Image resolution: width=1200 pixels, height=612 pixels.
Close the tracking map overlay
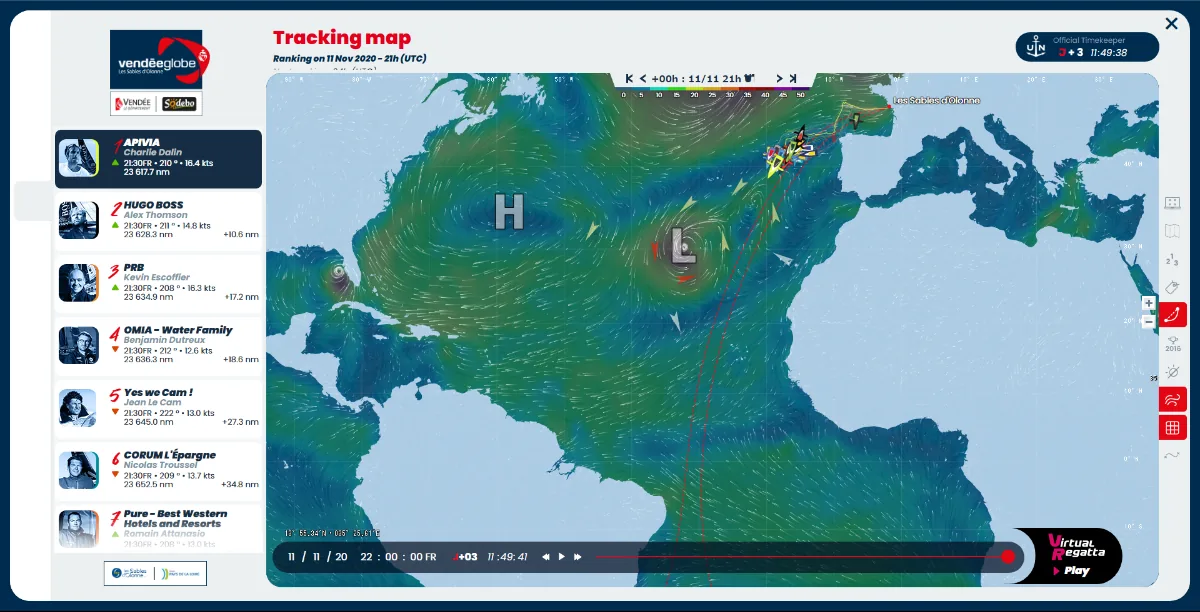pos(1171,24)
